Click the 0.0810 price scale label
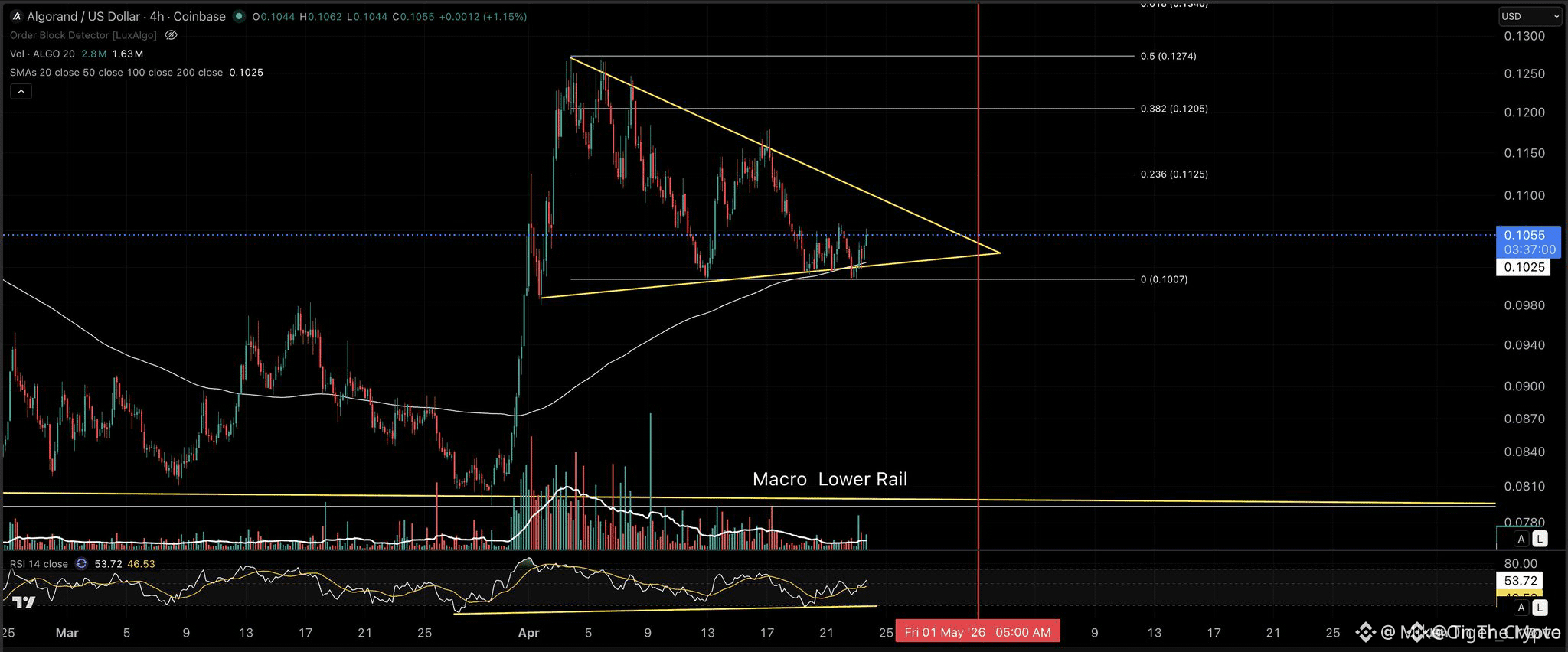The image size is (1568, 652). pyautogui.click(x=1524, y=486)
